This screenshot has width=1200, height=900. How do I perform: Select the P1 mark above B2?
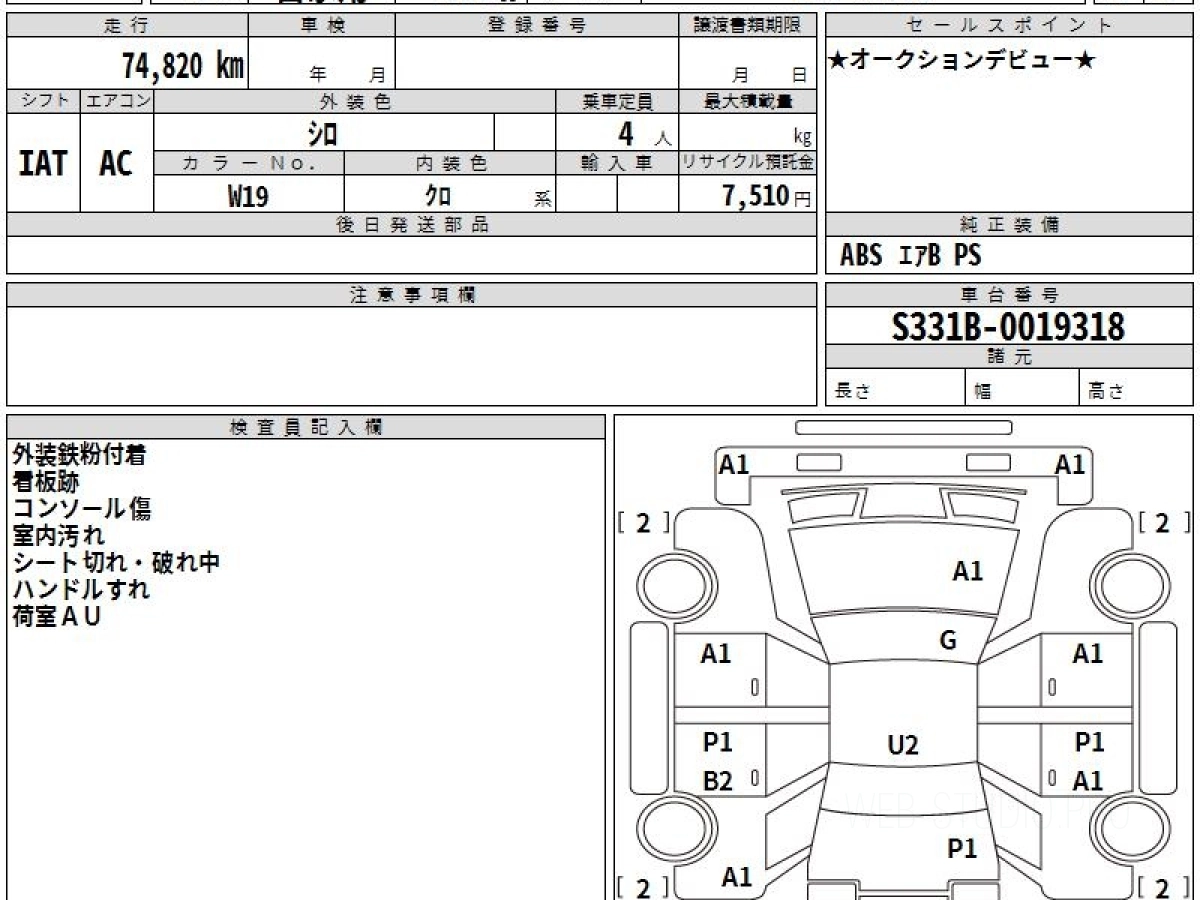[x=717, y=743]
